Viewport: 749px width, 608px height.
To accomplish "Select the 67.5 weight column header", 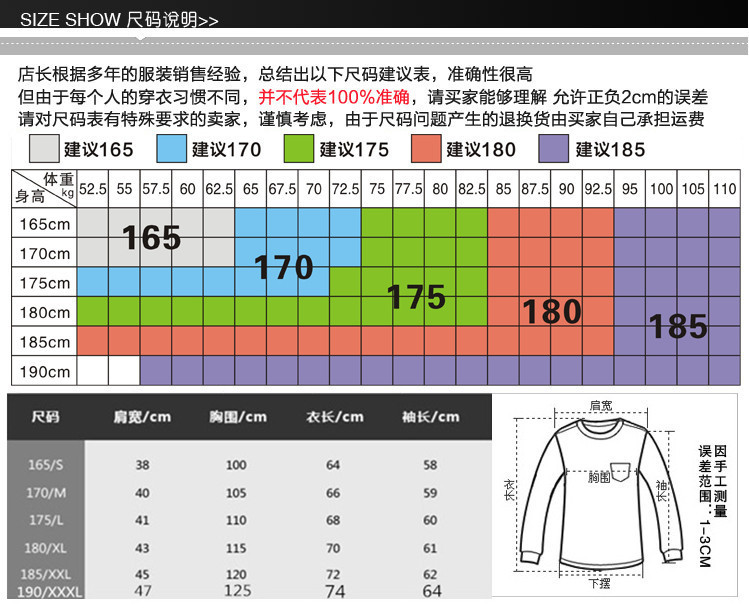I will click(x=282, y=189).
